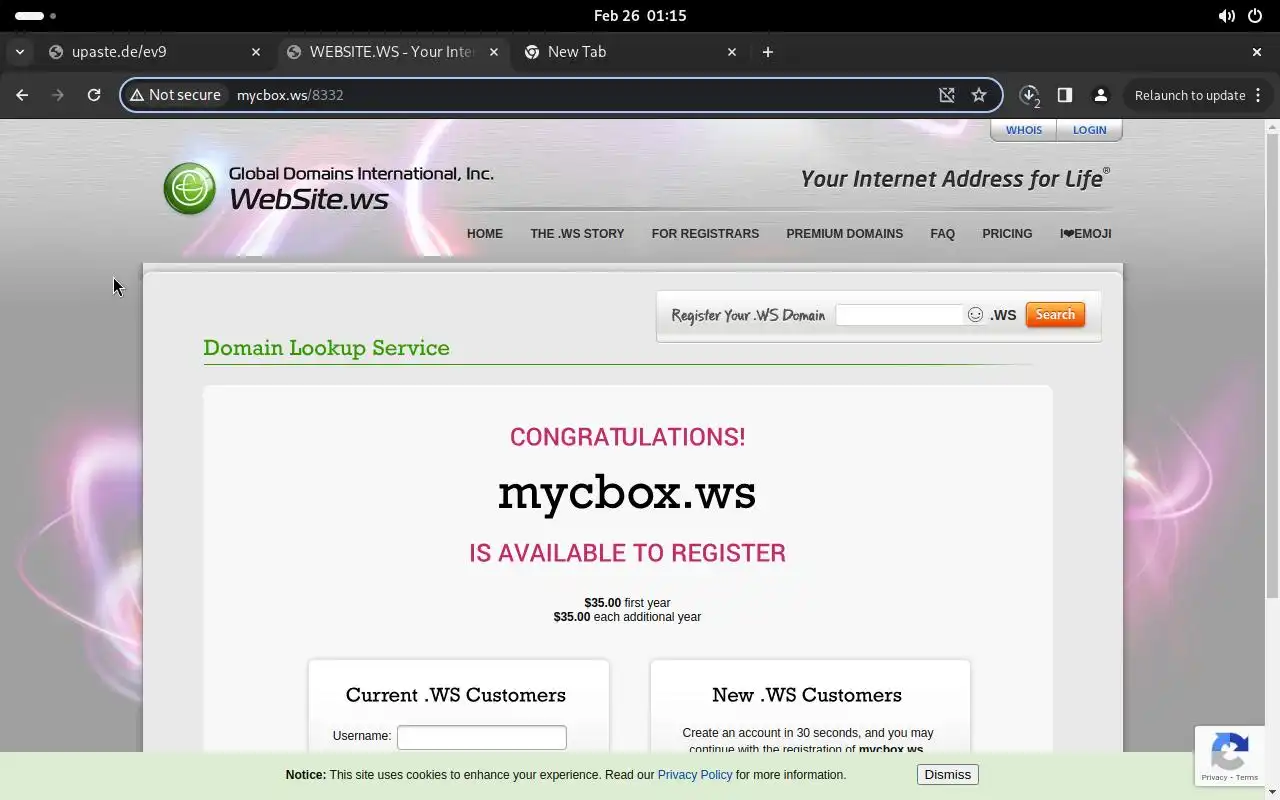Add a new browser tab
The height and width of the screenshot is (800, 1280).
(x=768, y=52)
